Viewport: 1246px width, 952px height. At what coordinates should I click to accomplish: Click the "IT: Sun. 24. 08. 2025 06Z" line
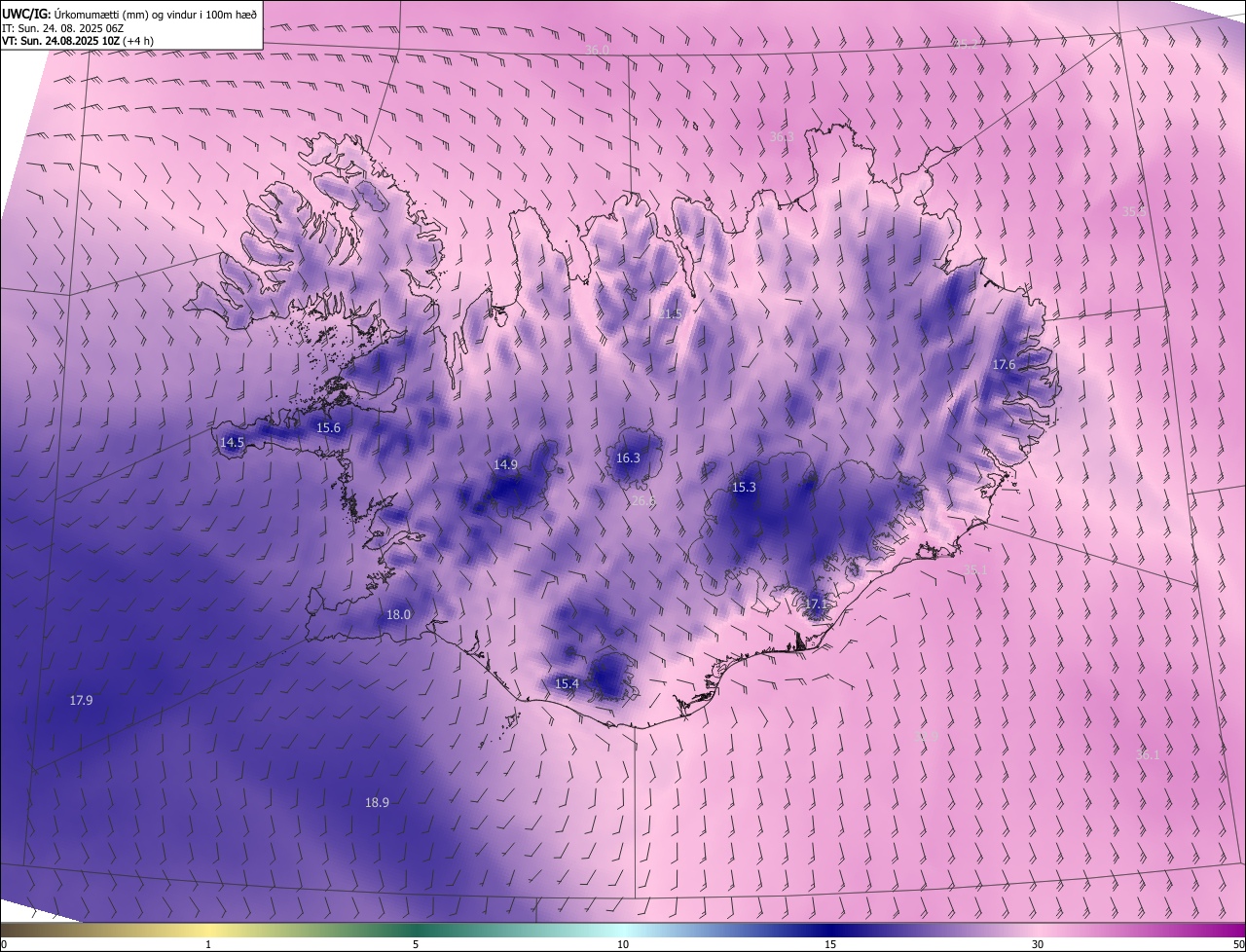(x=62, y=27)
